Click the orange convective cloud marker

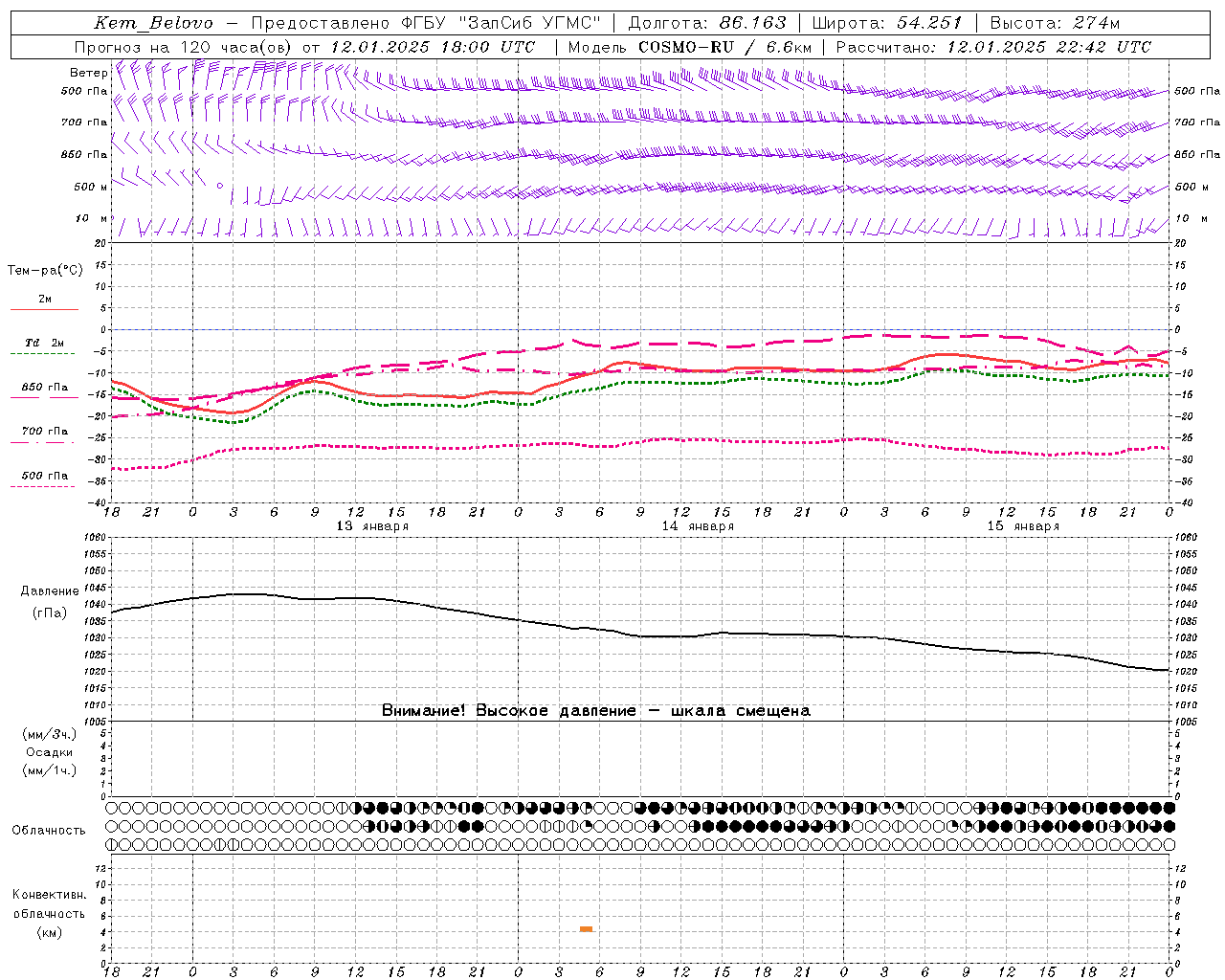point(586,929)
